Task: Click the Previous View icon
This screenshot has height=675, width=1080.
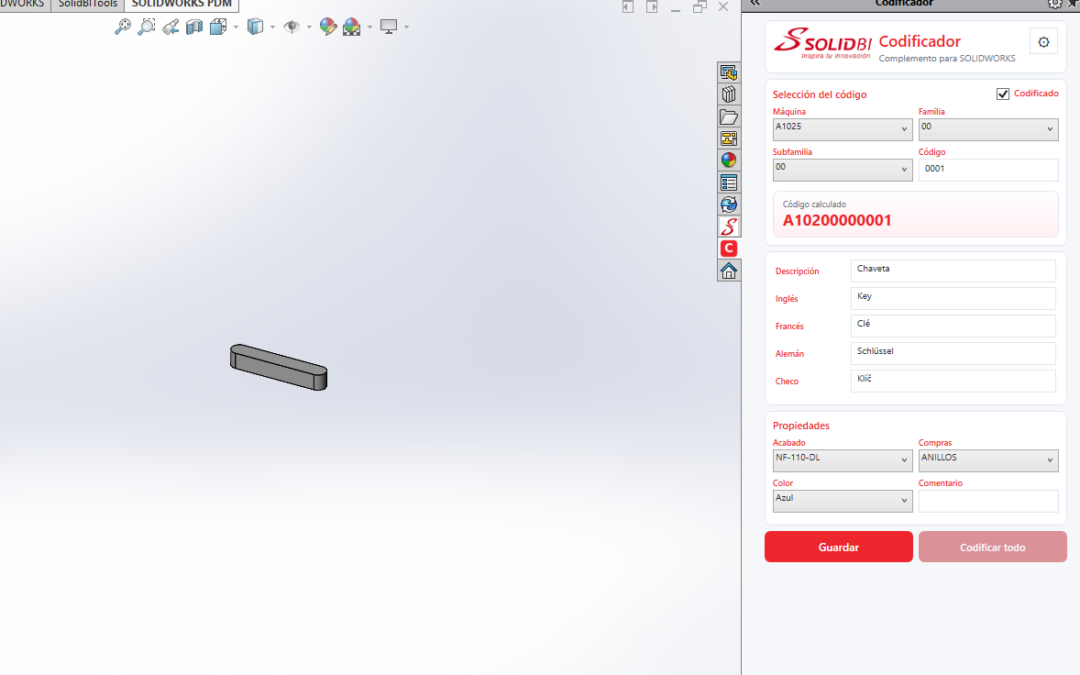Action: [x=170, y=27]
